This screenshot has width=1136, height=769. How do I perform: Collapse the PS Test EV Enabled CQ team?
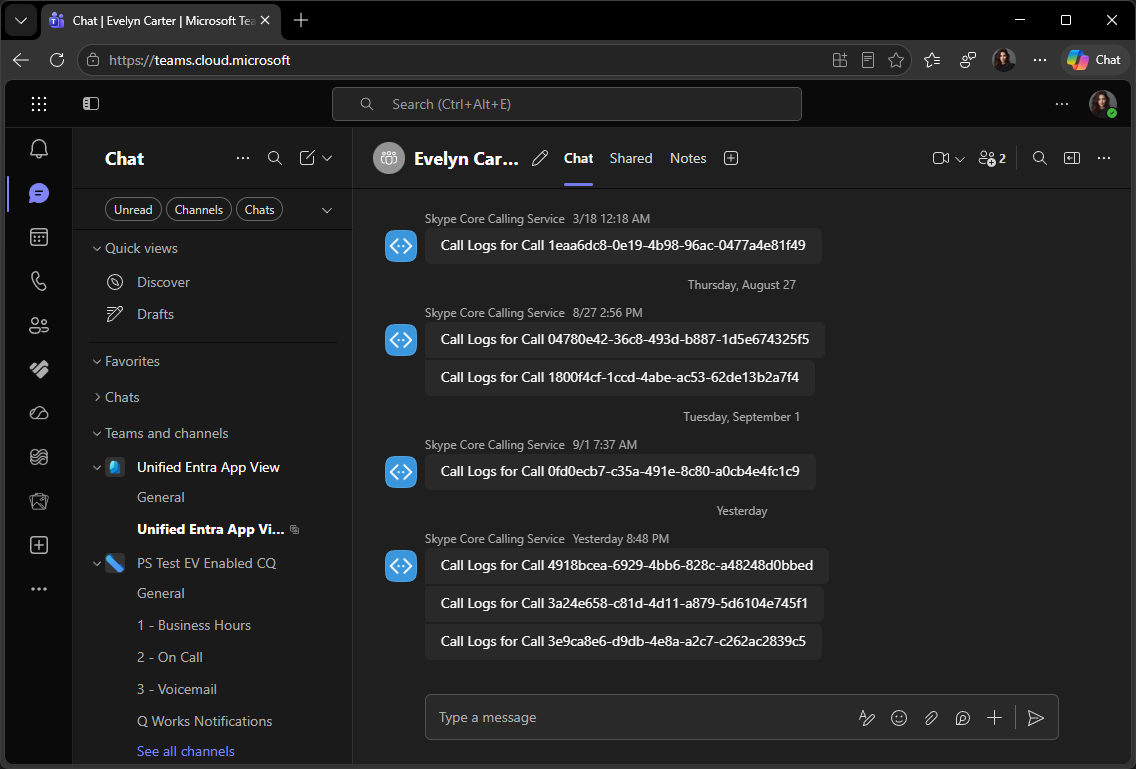97,563
